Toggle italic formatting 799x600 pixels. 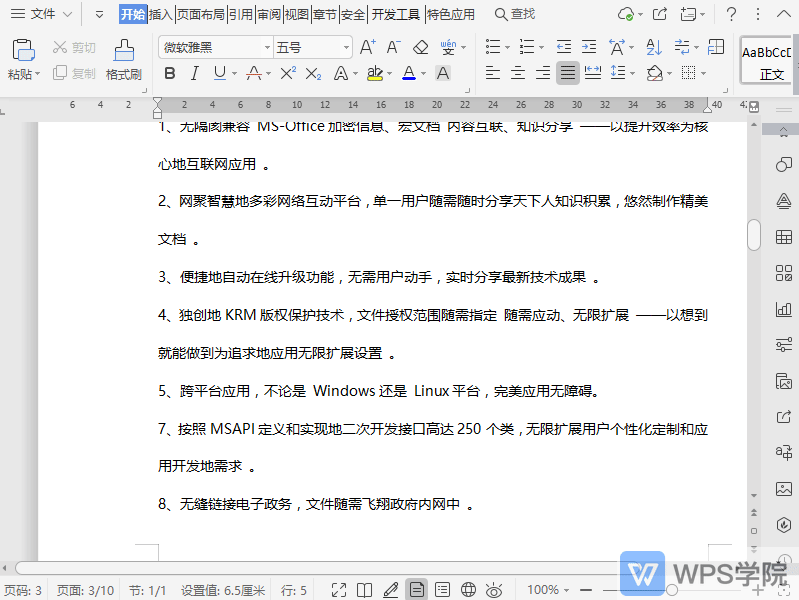coord(195,73)
